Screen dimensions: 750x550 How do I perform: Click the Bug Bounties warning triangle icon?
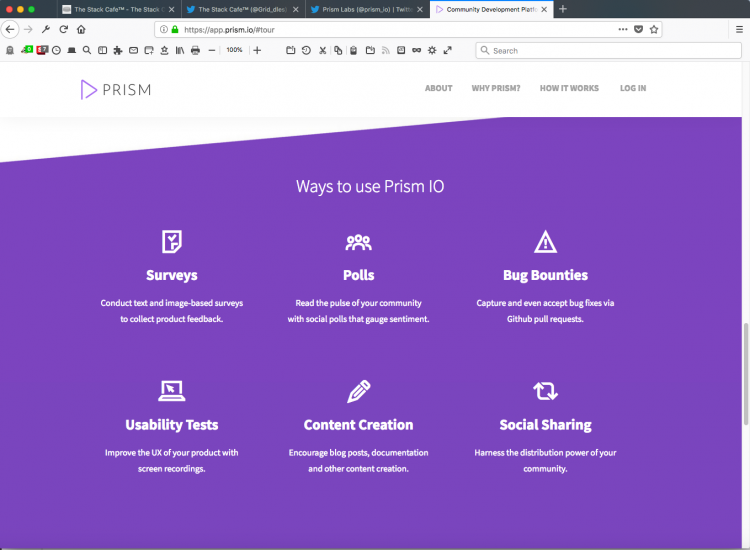click(545, 242)
